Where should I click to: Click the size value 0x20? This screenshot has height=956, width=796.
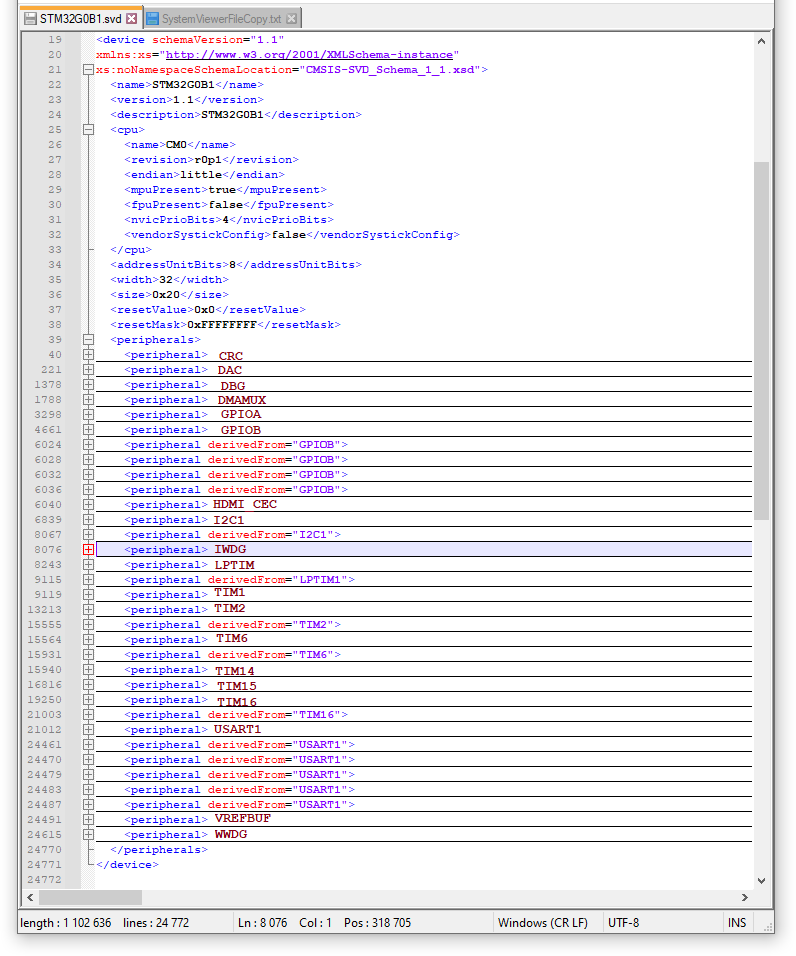(x=166, y=294)
